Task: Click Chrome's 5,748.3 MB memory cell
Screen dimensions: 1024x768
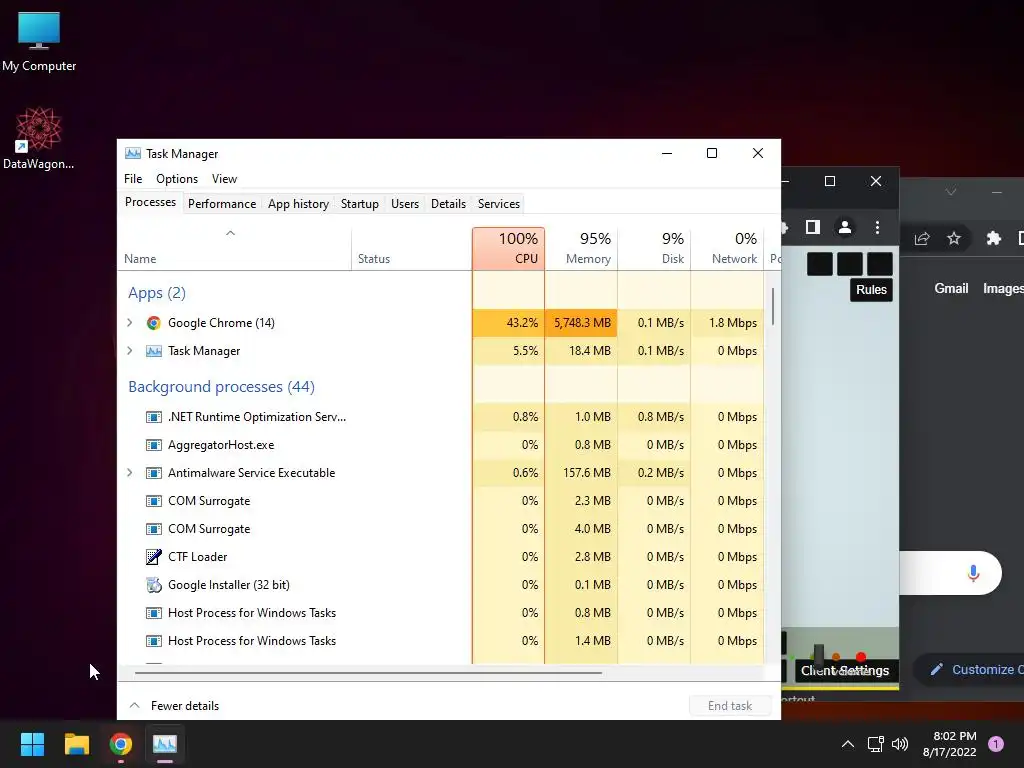Action: 581,323
